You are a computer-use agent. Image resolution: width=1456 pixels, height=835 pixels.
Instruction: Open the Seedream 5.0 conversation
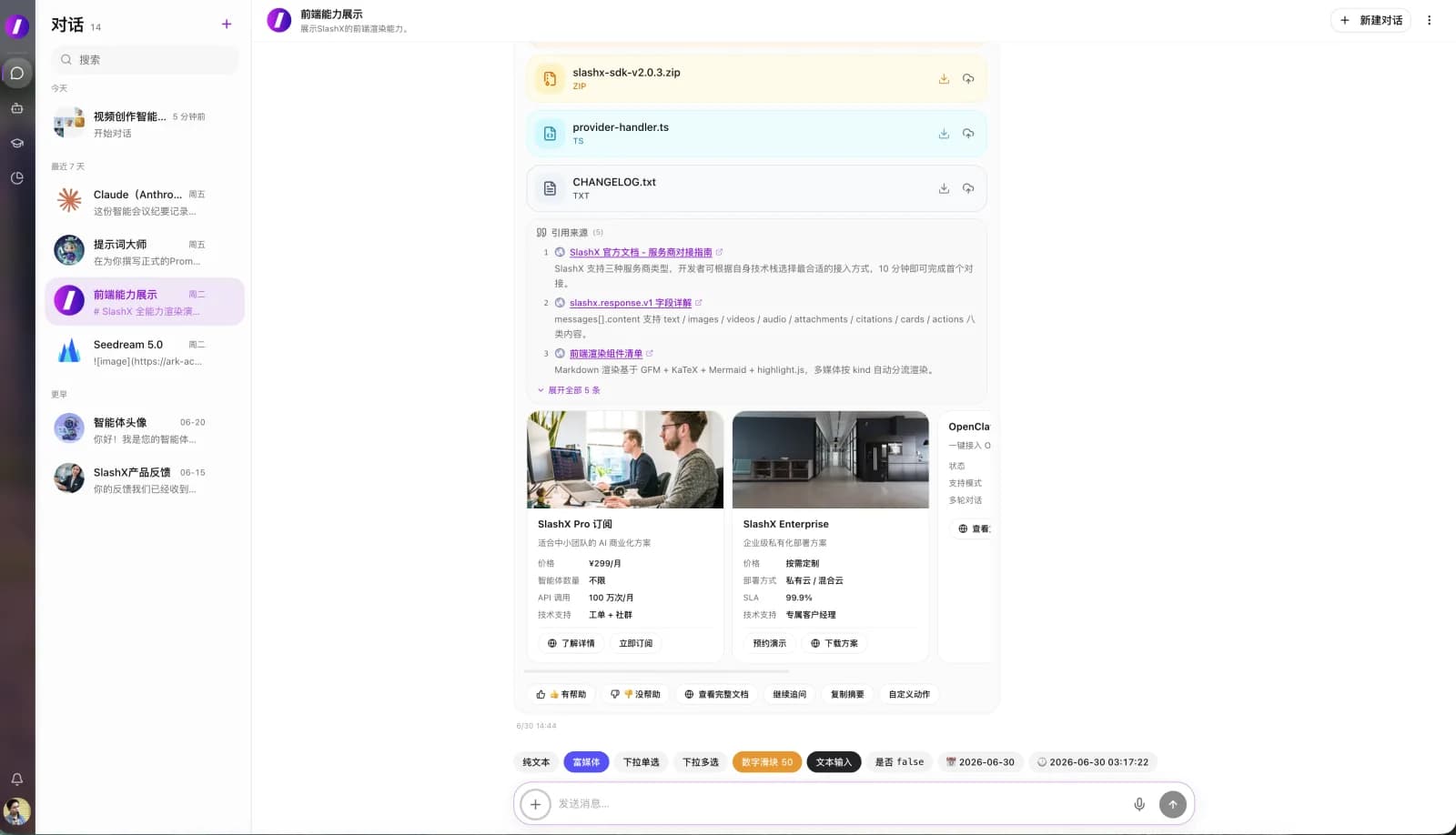coord(145,352)
